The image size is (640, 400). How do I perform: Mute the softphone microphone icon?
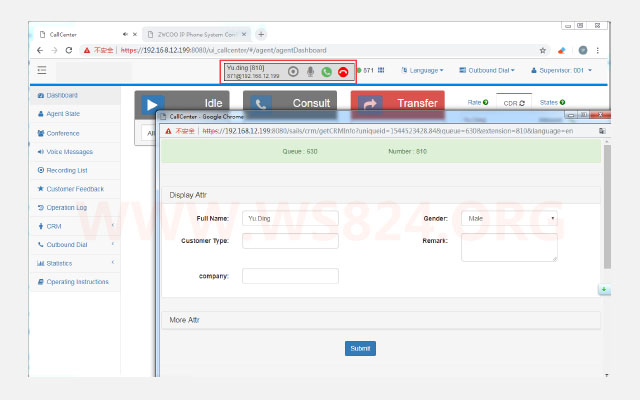pos(311,72)
